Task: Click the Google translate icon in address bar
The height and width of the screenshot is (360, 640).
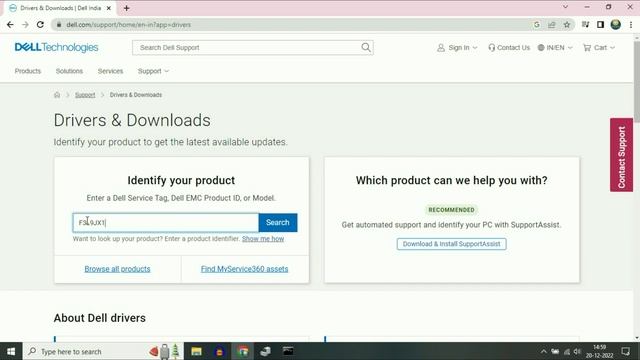Action: (x=537, y=24)
